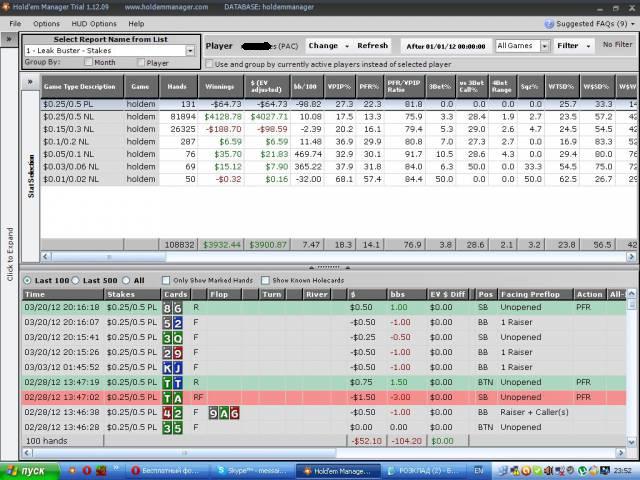The height and width of the screenshot is (480, 640).
Task: Click winnings value $4128.78
Action: (223, 117)
